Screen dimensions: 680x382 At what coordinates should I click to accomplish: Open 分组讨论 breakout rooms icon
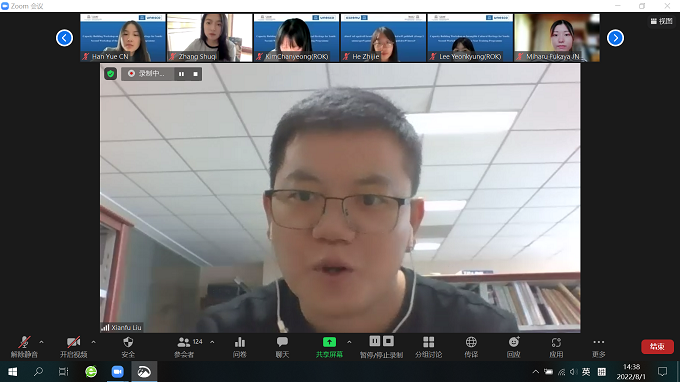[x=428, y=347]
